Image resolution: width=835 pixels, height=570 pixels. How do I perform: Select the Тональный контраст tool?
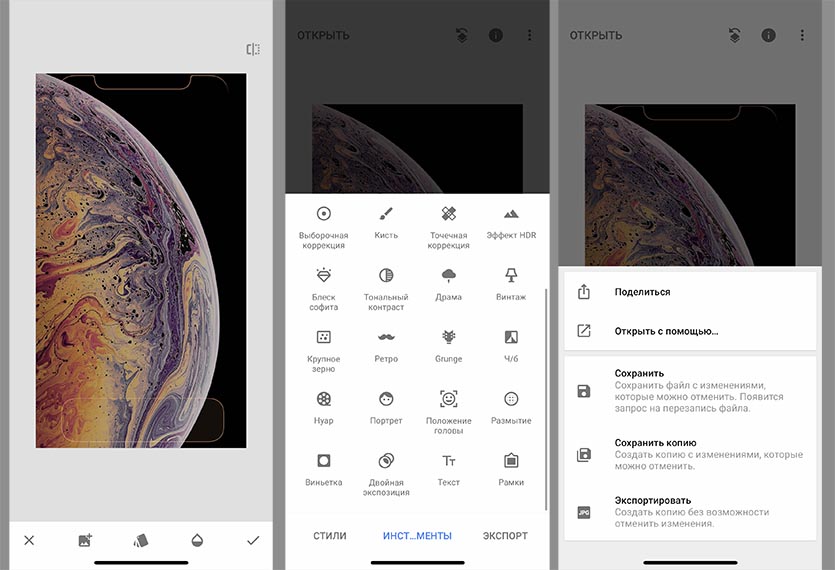coord(386,289)
